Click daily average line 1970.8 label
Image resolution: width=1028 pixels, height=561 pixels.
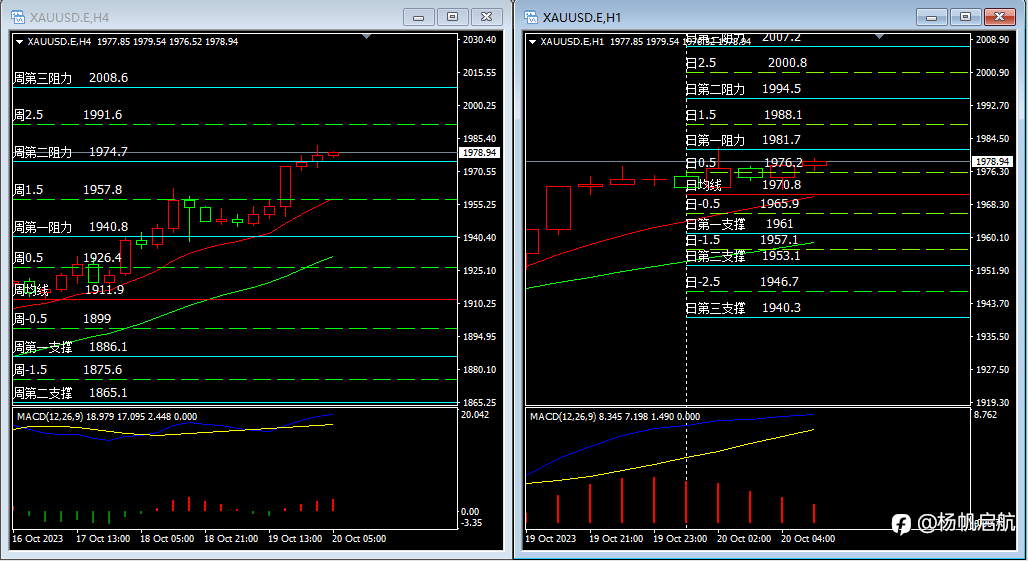[743, 185]
